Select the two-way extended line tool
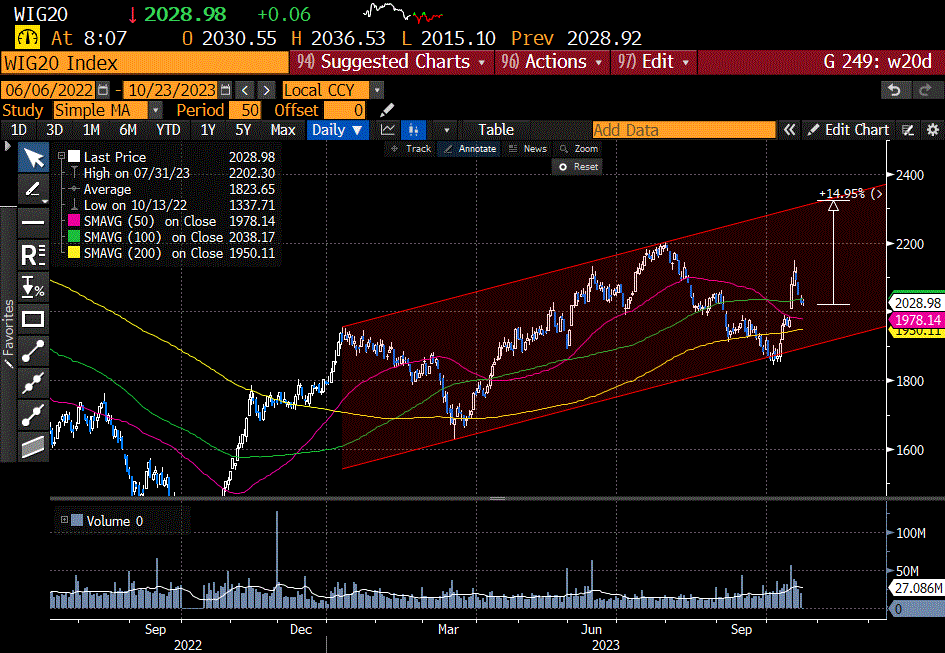945x653 pixels. [33, 383]
